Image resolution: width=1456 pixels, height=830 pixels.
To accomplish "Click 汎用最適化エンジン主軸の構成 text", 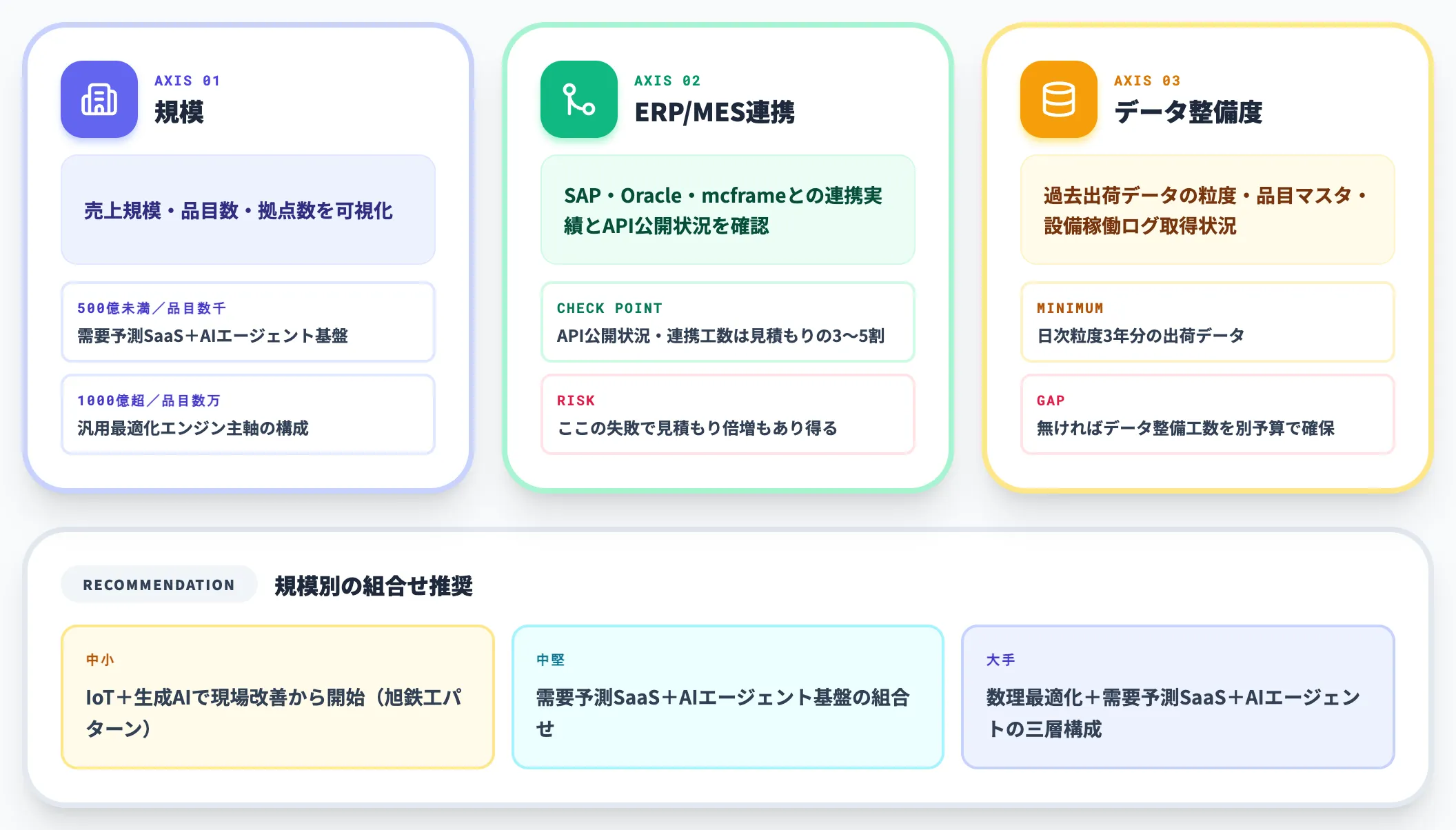I will click(x=193, y=428).
